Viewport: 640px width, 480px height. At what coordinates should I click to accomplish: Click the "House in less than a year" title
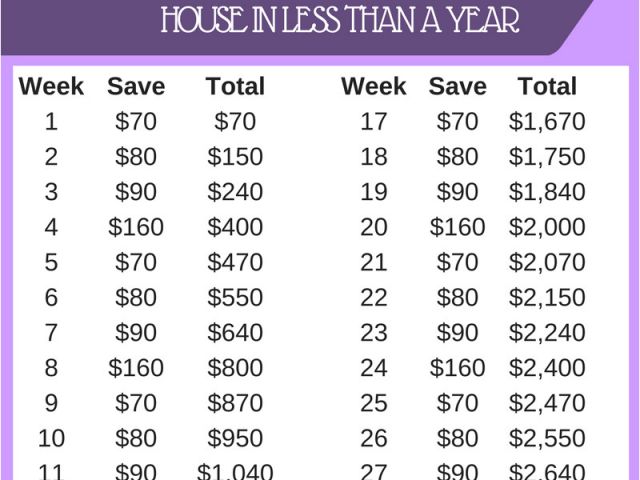click(340, 20)
